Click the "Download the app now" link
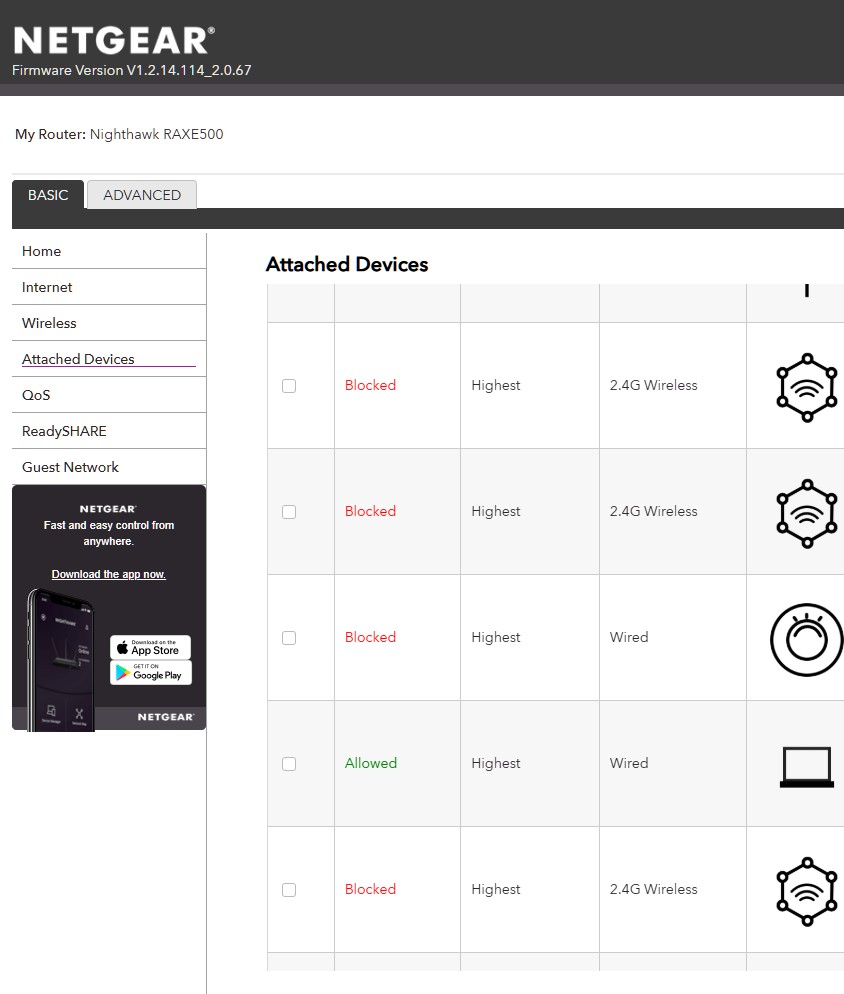844x994 pixels. (108, 574)
